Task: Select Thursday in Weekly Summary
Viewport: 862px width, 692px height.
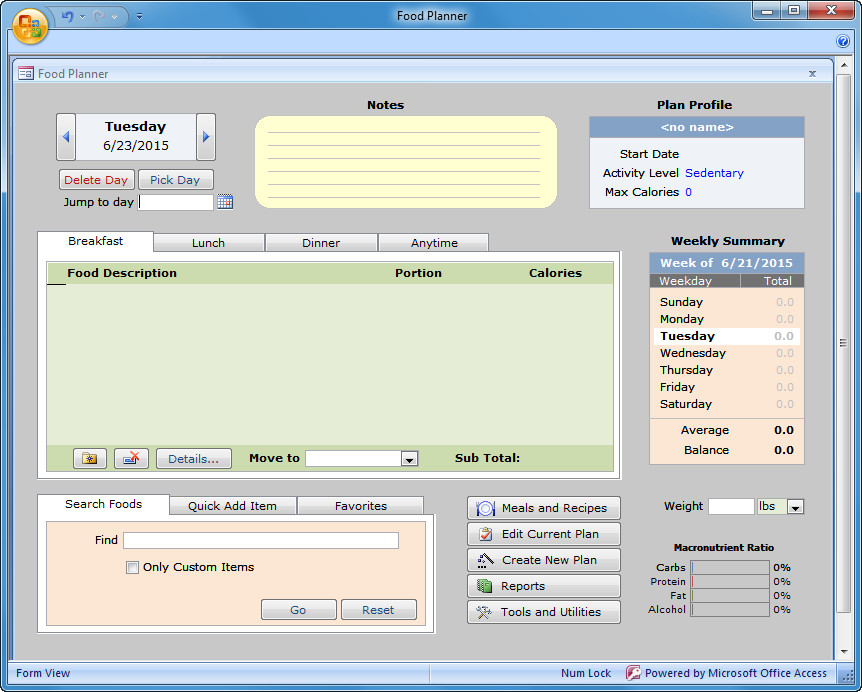Action: point(727,370)
